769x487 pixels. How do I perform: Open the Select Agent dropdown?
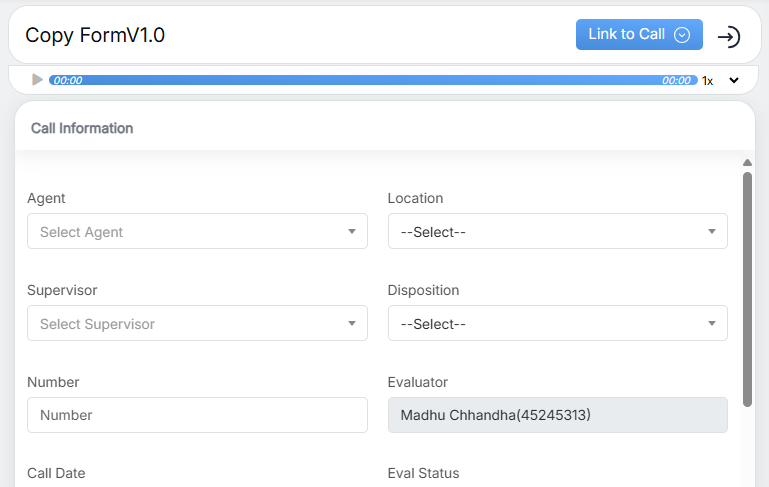click(x=197, y=232)
